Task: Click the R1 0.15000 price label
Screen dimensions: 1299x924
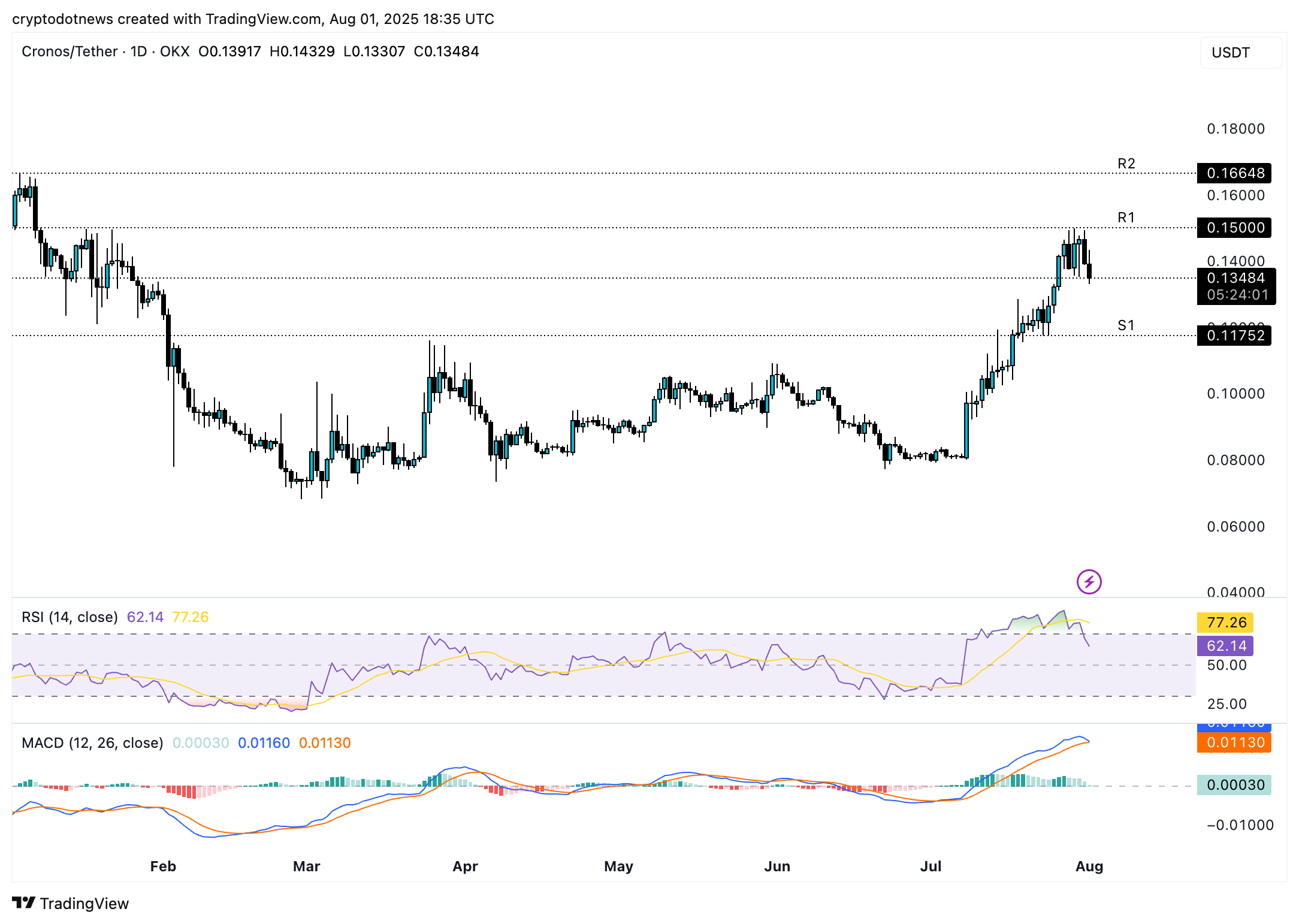Action: [1234, 228]
